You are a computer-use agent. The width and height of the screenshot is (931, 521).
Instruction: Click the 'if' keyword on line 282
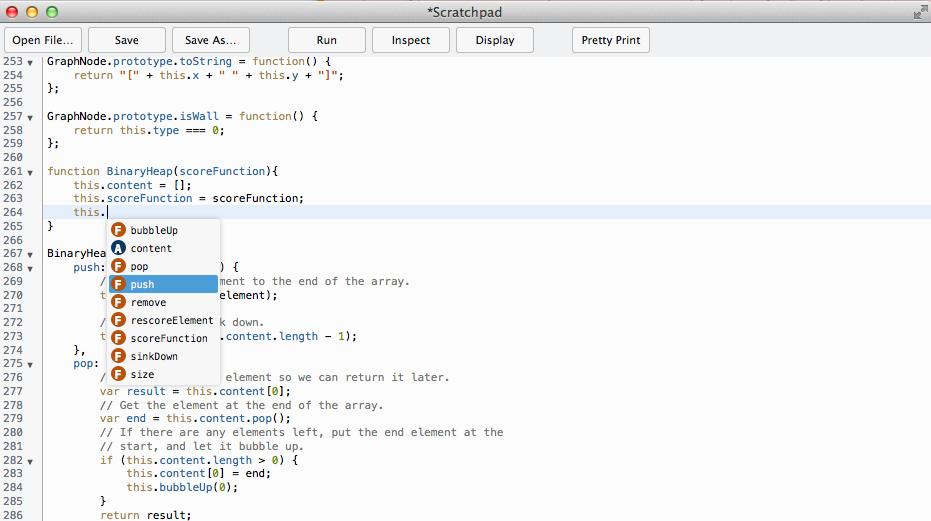[x=106, y=460]
